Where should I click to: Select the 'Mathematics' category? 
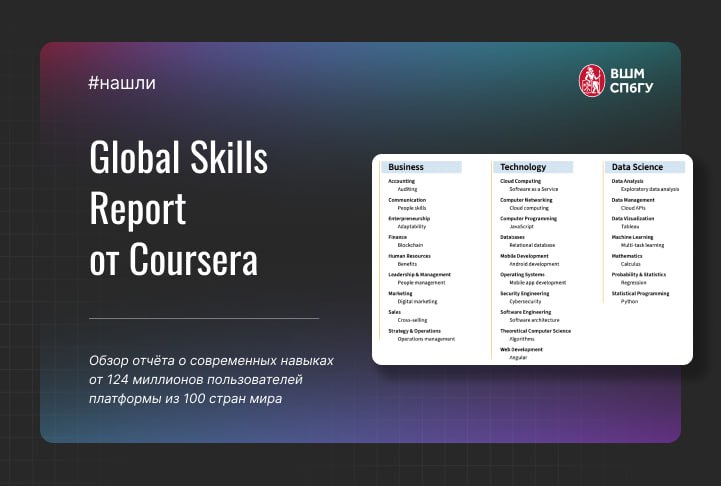click(627, 256)
